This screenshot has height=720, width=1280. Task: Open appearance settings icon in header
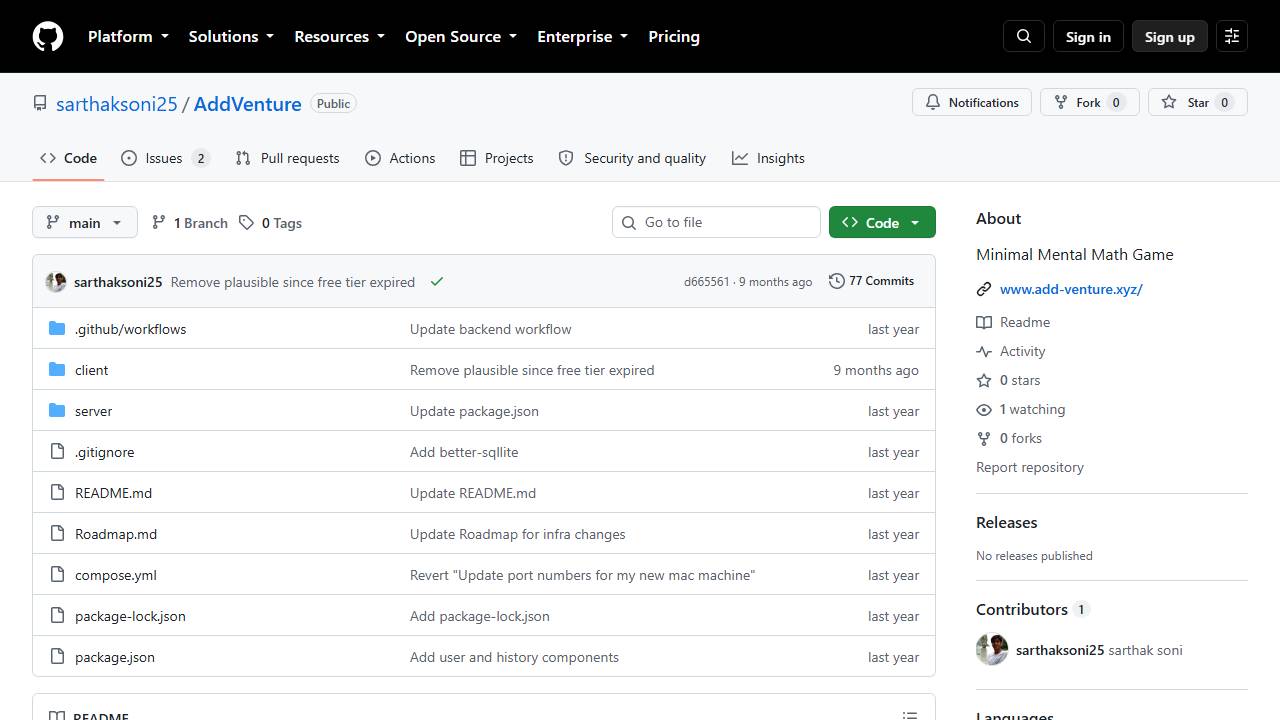(1232, 36)
